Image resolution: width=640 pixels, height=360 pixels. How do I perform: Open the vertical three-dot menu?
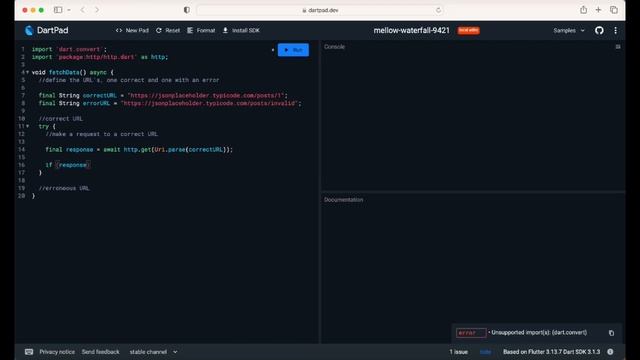coord(616,30)
